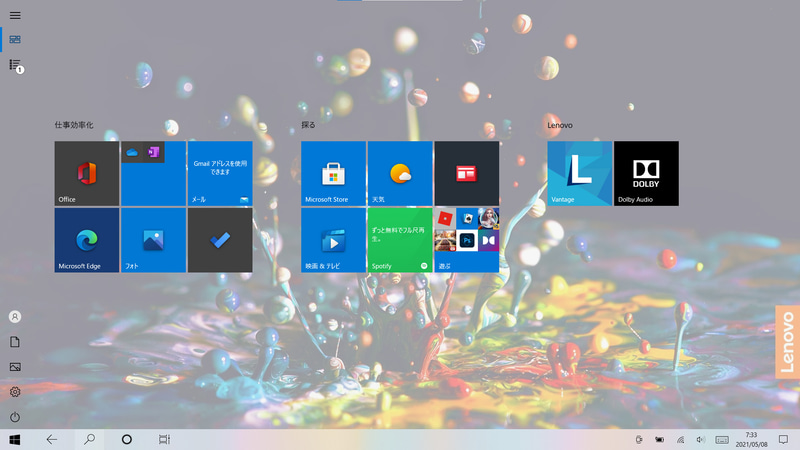Click the 探る group heading

click(x=308, y=125)
